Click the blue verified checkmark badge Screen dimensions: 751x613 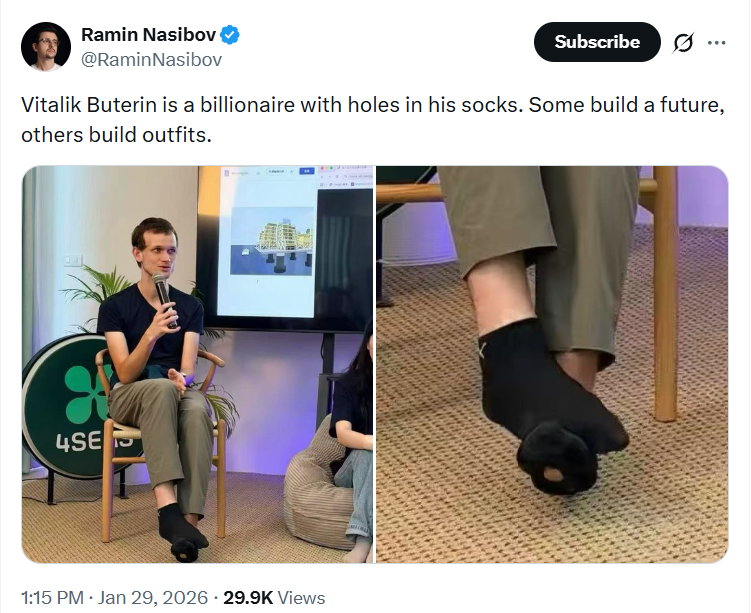pos(230,36)
